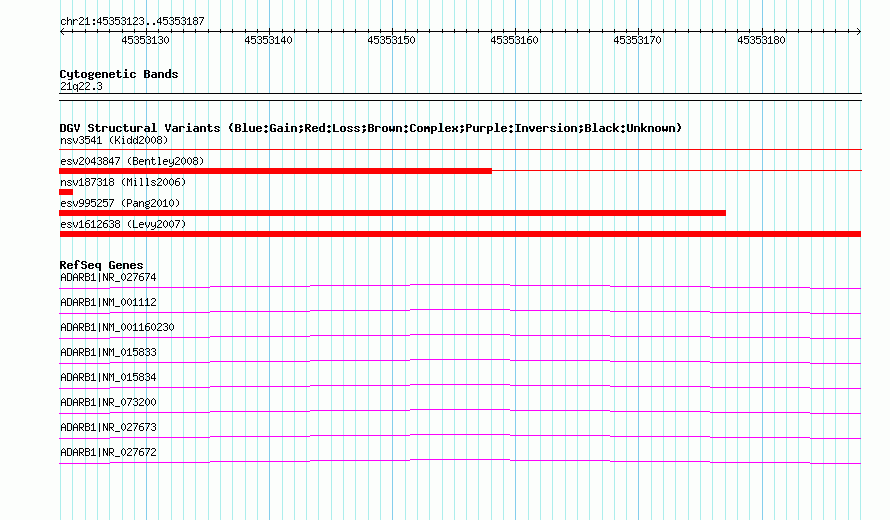Click ruler position label 45353130

tap(145, 40)
